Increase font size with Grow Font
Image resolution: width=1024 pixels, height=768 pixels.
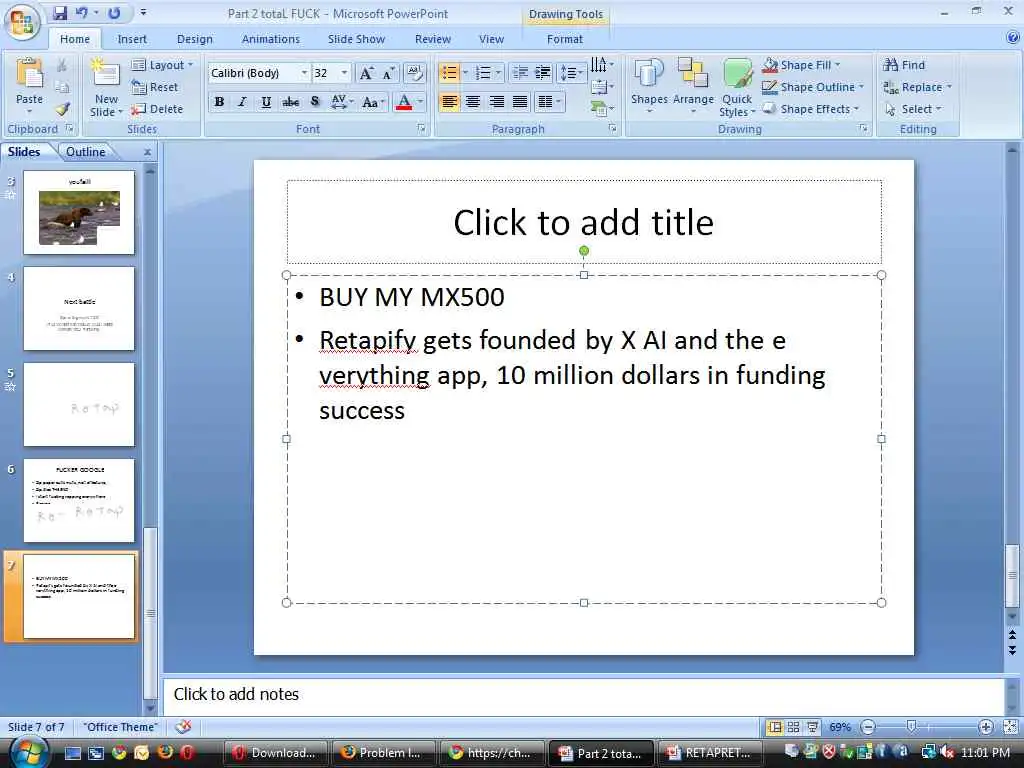point(367,73)
